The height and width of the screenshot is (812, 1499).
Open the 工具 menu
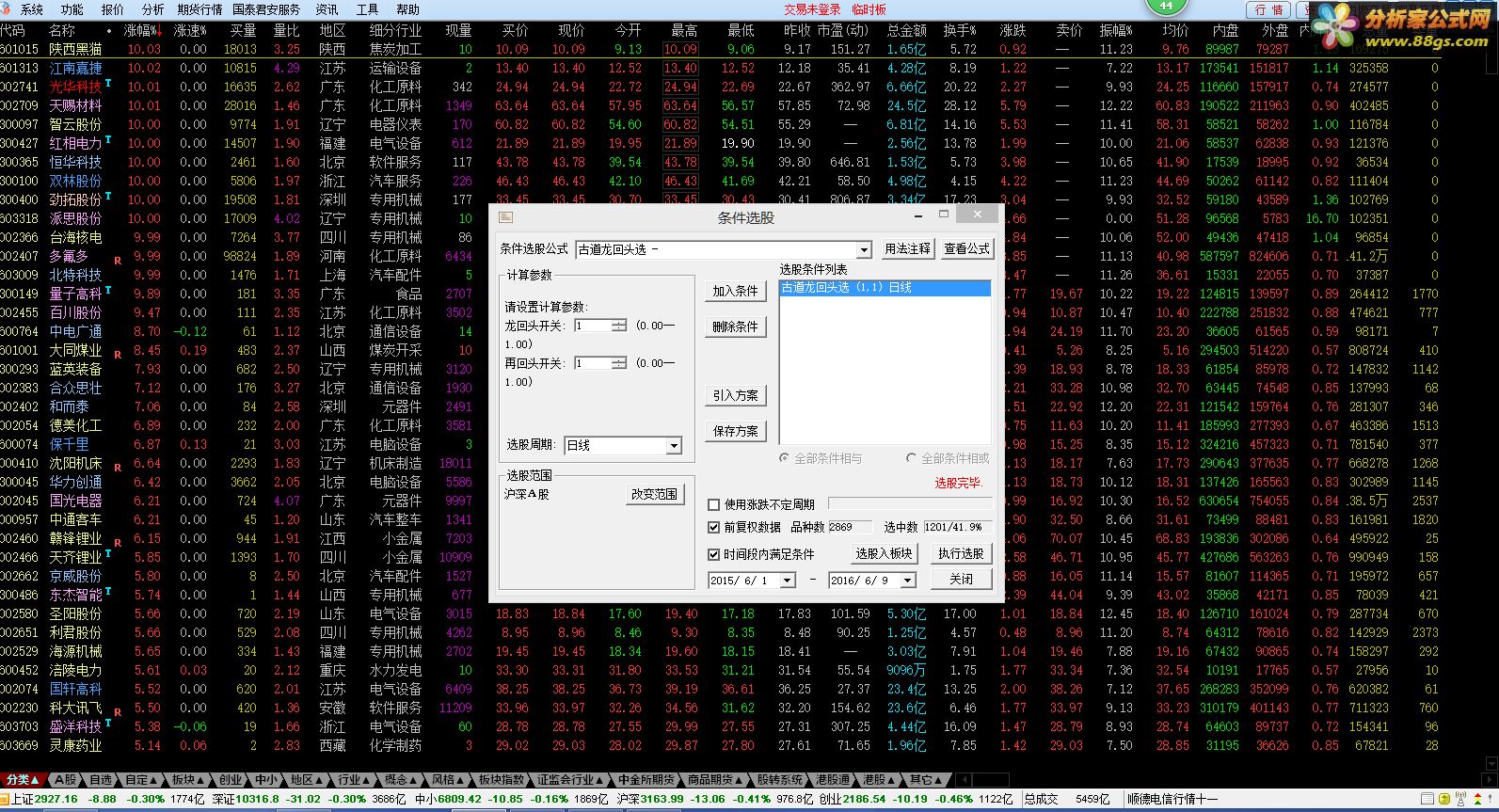pyautogui.click(x=368, y=9)
